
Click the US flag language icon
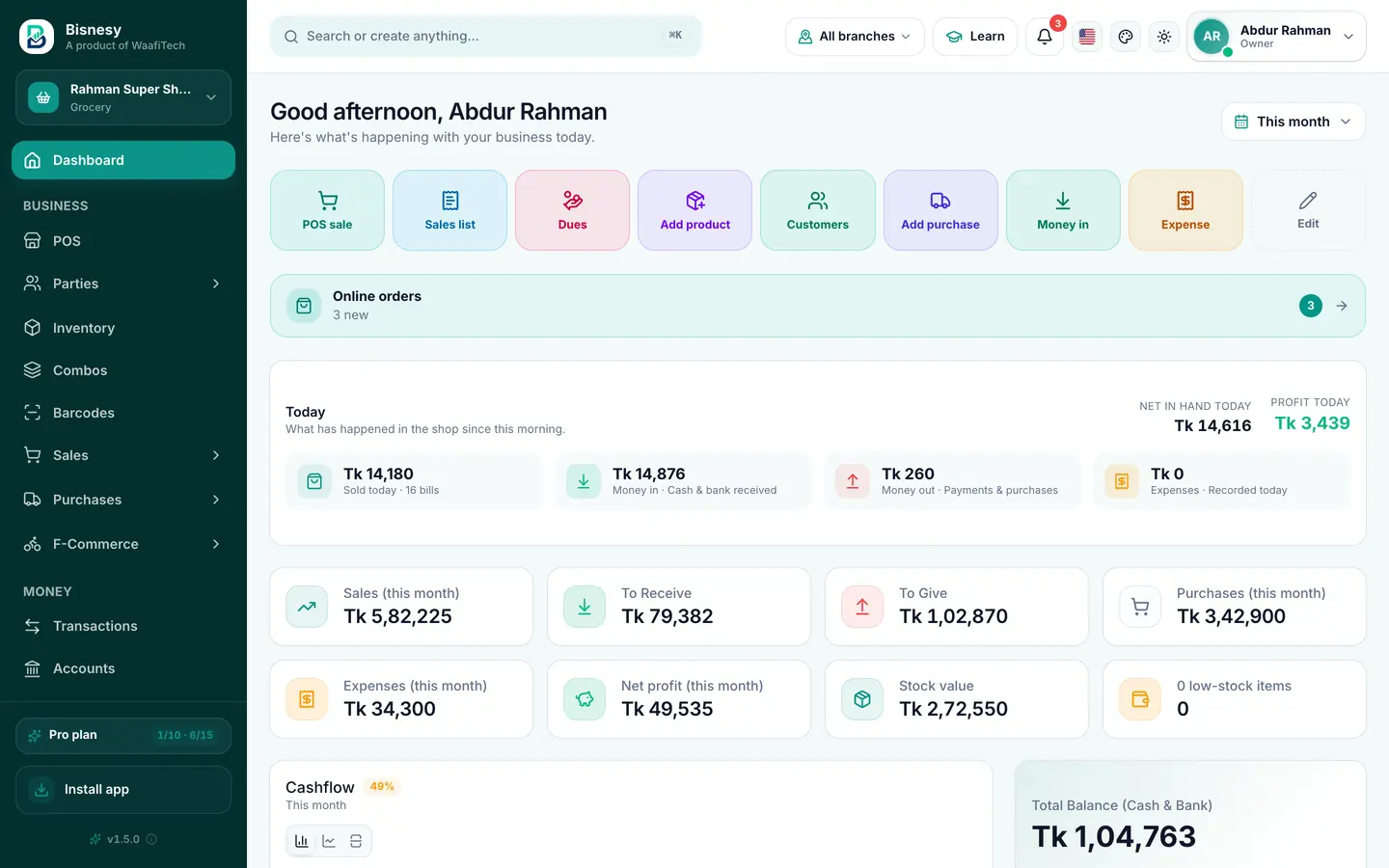1087,37
